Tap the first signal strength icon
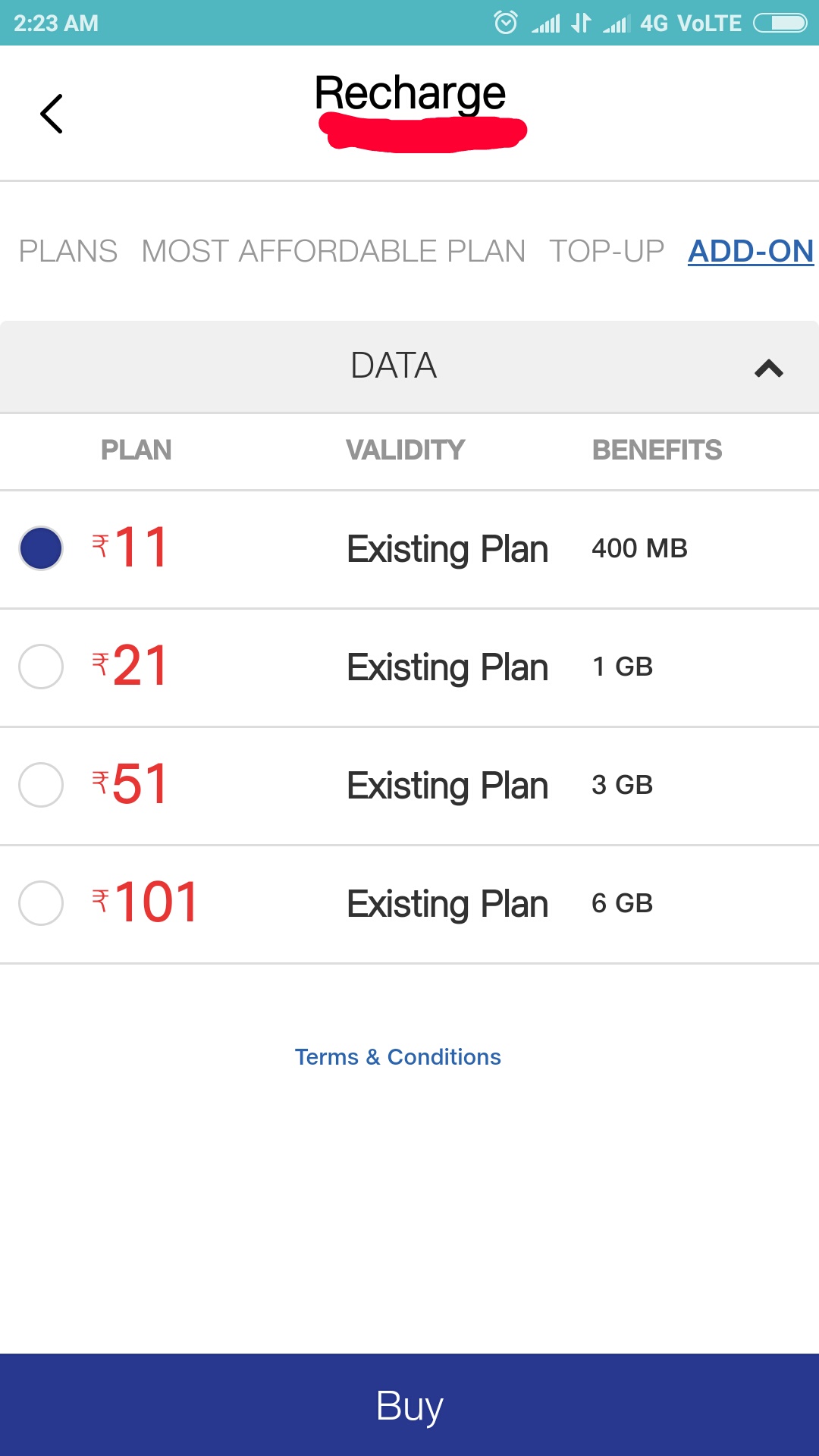Screen dimensions: 819x1456 (x=546, y=24)
